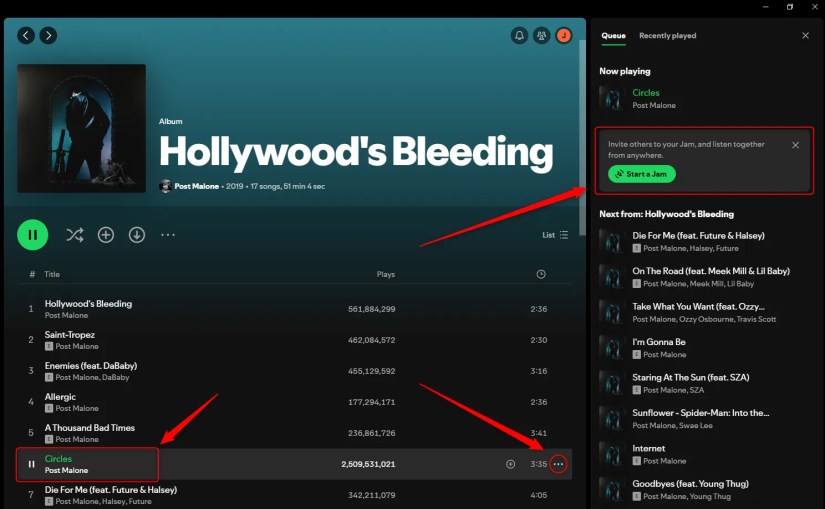
Task: Open DaBaby artist link under Enemies
Action: [116, 377]
